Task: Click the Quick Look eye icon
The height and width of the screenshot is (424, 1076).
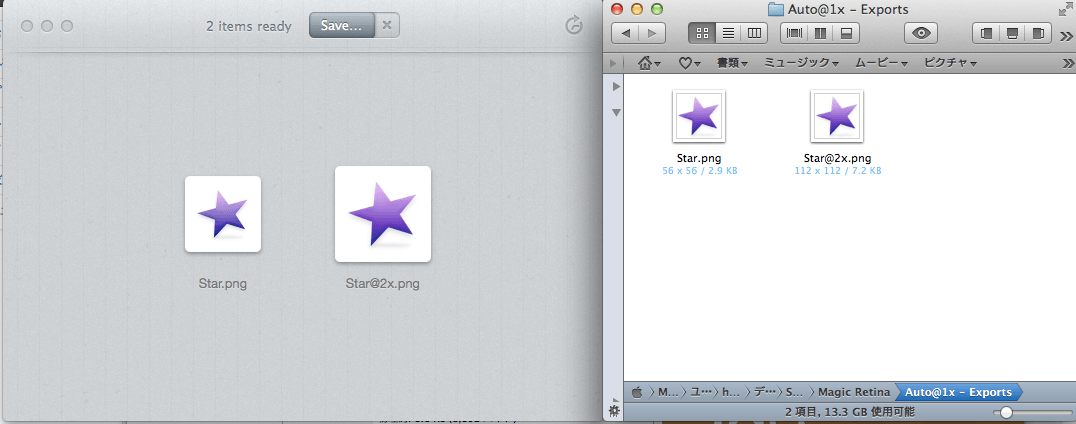Action: point(921,33)
